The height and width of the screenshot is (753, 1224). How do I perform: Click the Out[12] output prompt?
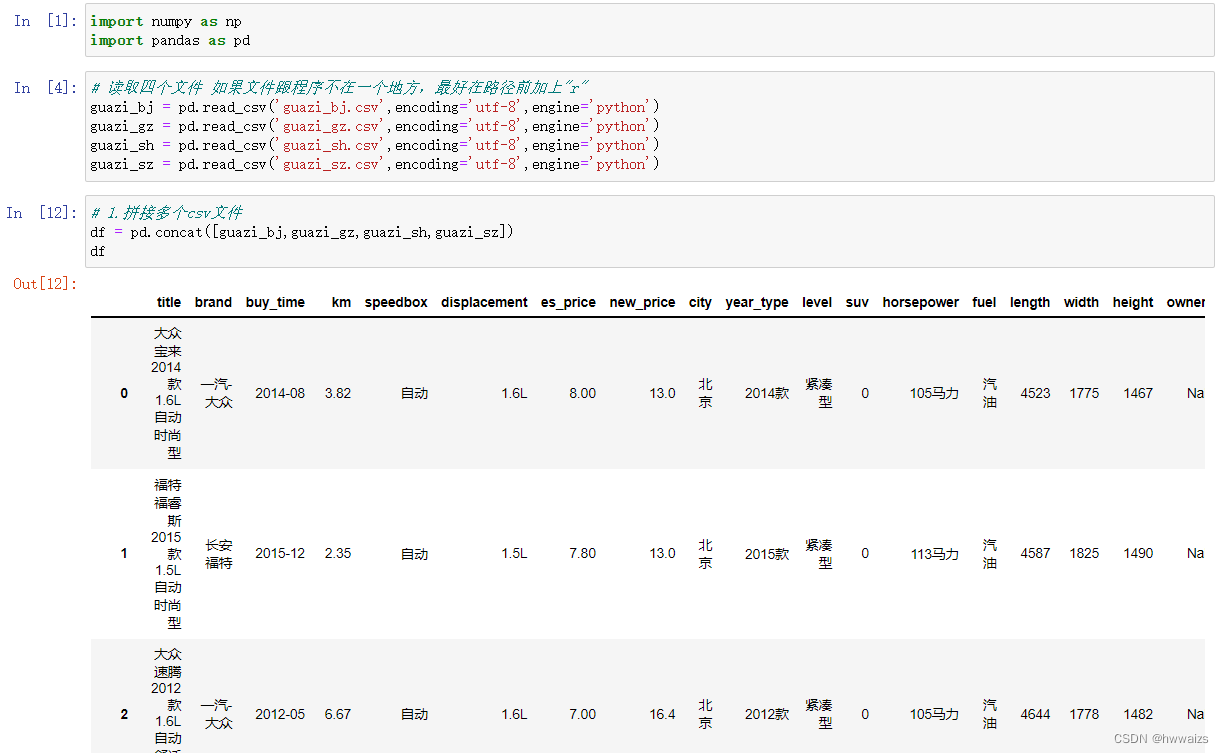(45, 284)
